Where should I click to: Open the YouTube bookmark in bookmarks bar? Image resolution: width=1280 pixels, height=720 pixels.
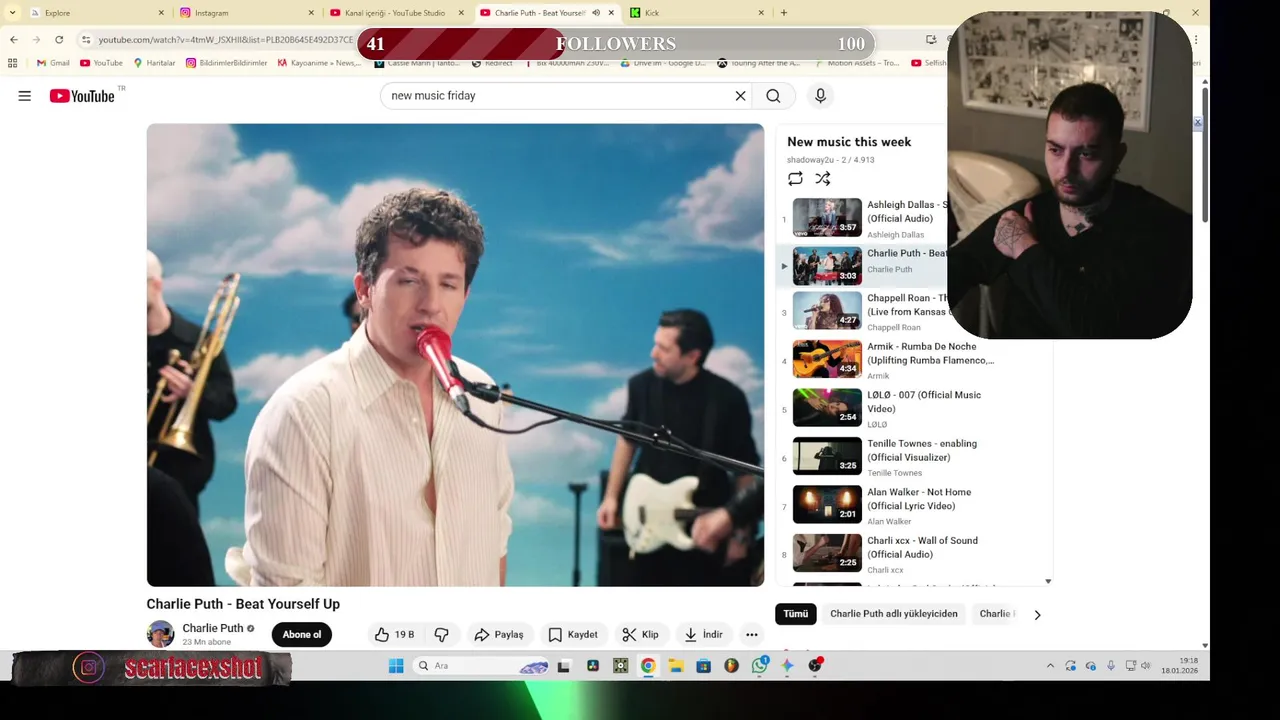(x=101, y=63)
